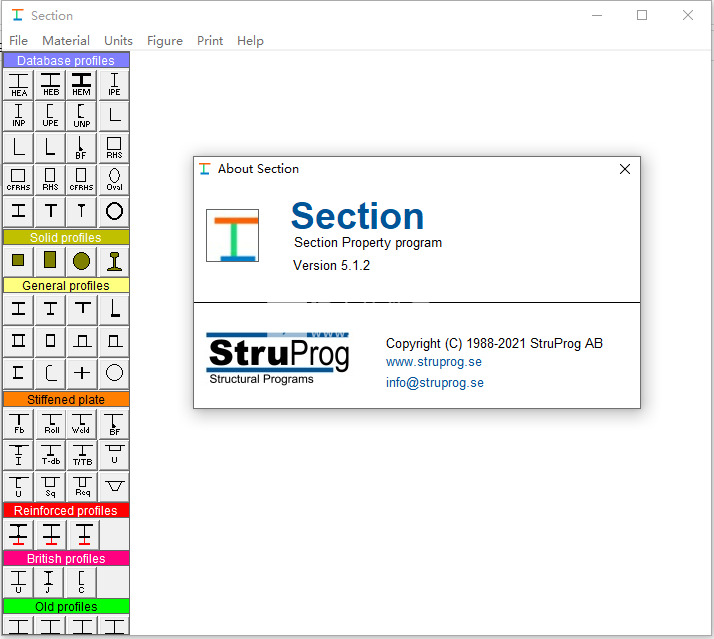Screen dimensions: 714x639
Task: Open the Material menu
Action: [x=66, y=41]
